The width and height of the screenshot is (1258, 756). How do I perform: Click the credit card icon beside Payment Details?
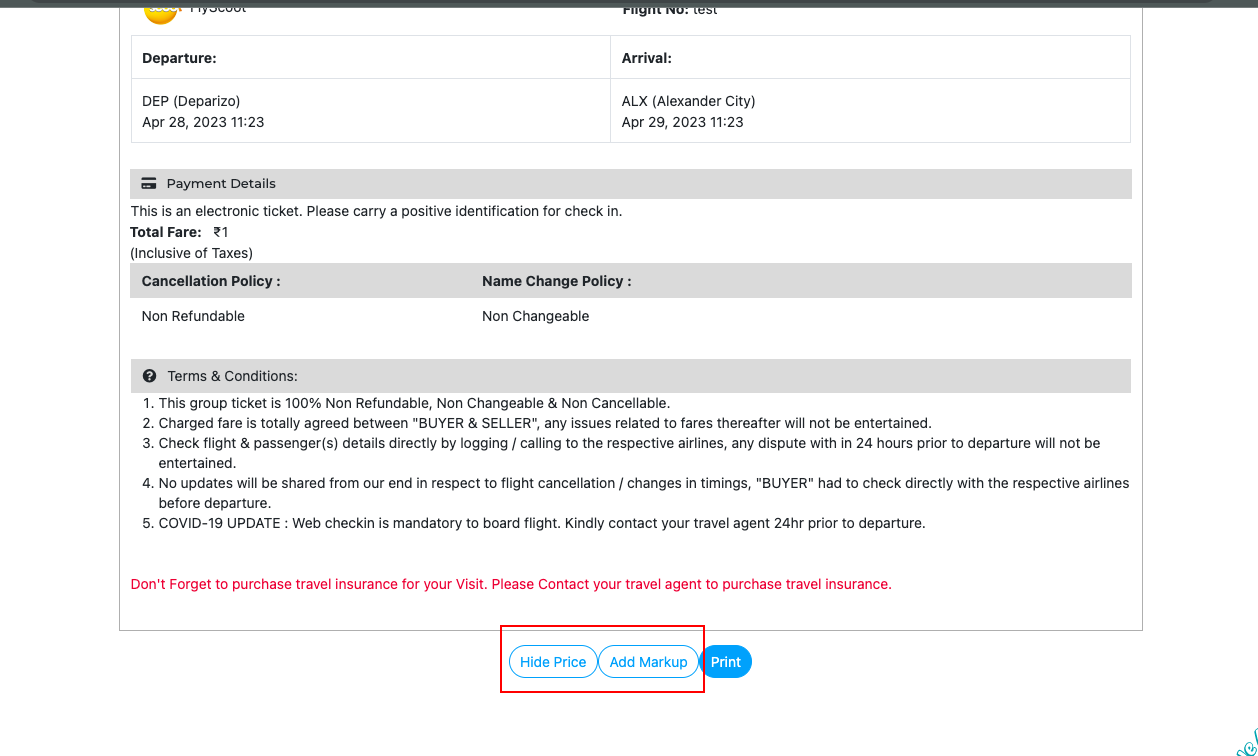(149, 184)
